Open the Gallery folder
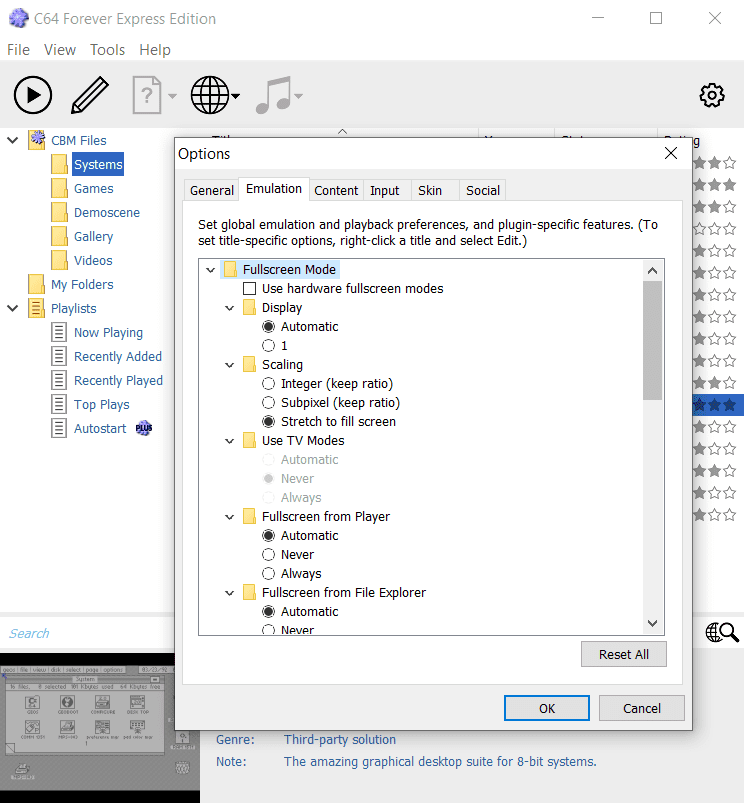This screenshot has width=744, height=803. 93,237
